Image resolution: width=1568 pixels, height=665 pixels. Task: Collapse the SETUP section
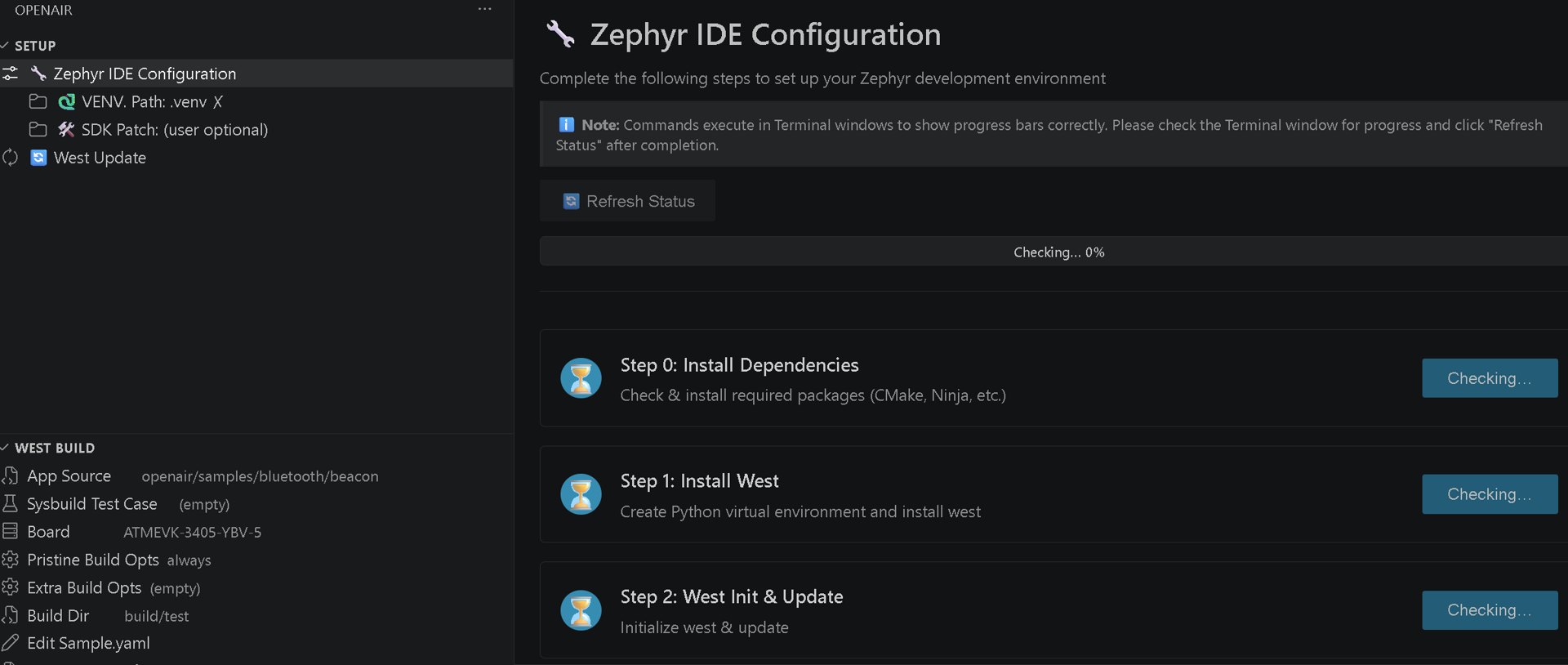[x=35, y=46]
